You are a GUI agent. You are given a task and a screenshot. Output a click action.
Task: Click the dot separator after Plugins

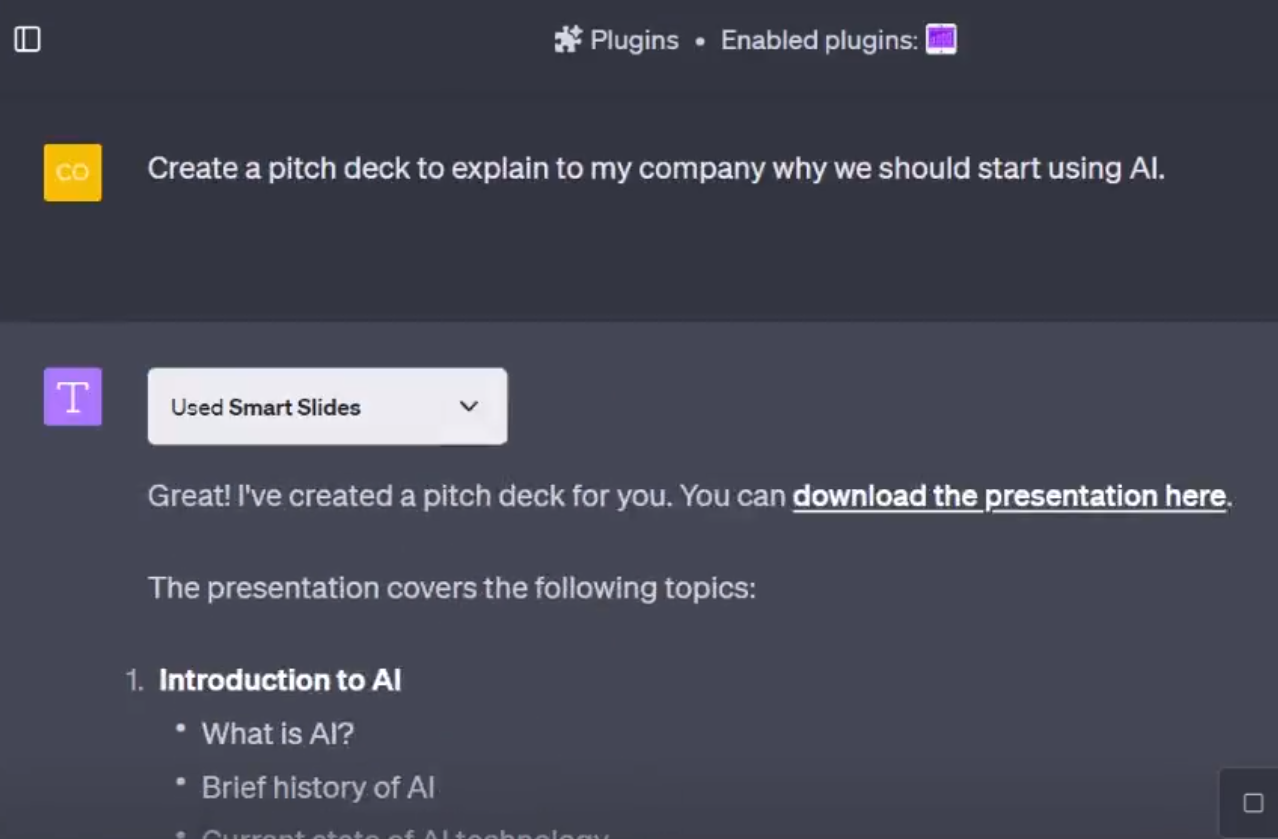click(700, 41)
